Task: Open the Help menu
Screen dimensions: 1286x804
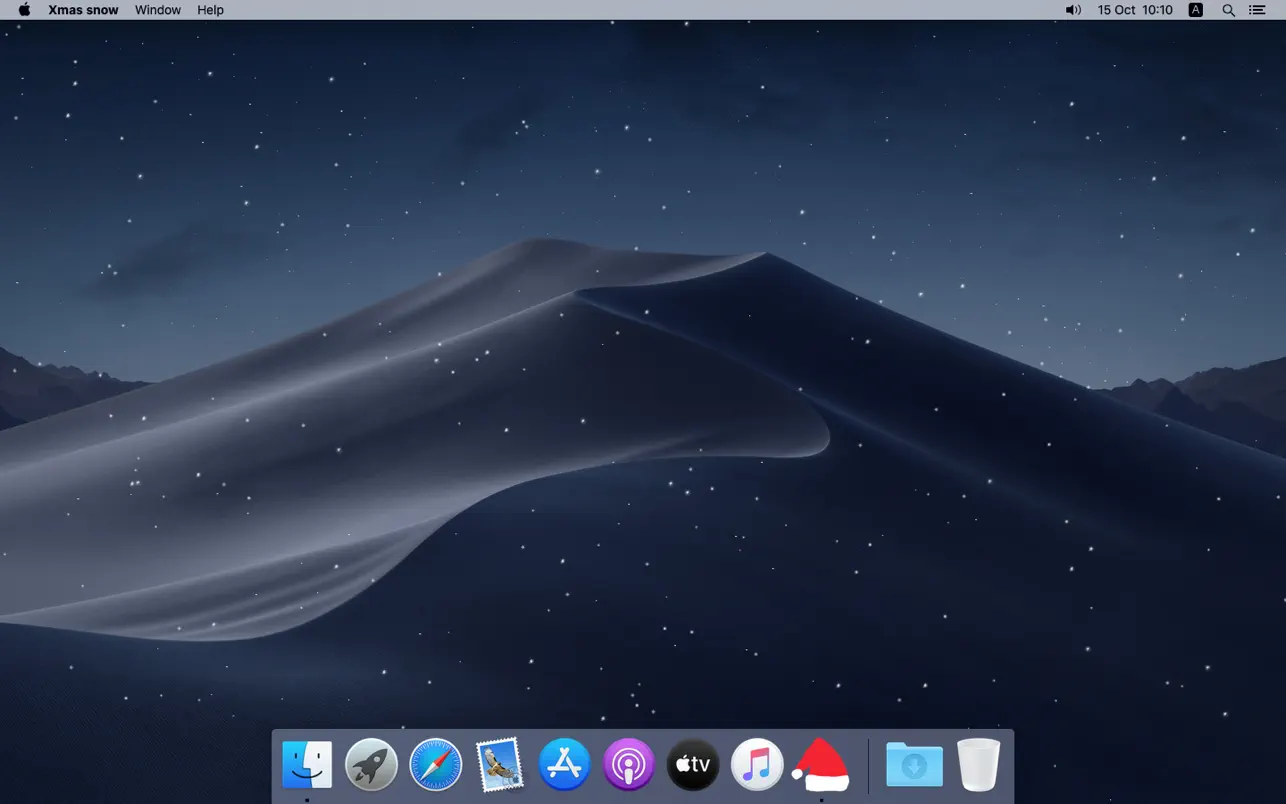Action: point(210,10)
